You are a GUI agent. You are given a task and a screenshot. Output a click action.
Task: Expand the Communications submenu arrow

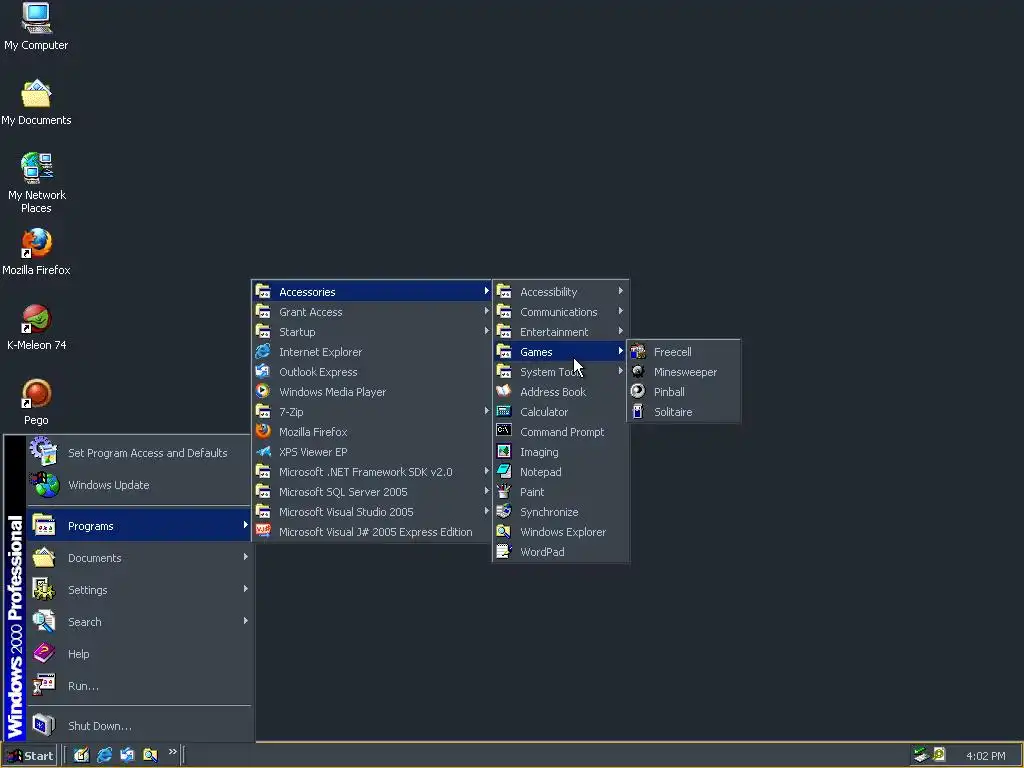620,312
